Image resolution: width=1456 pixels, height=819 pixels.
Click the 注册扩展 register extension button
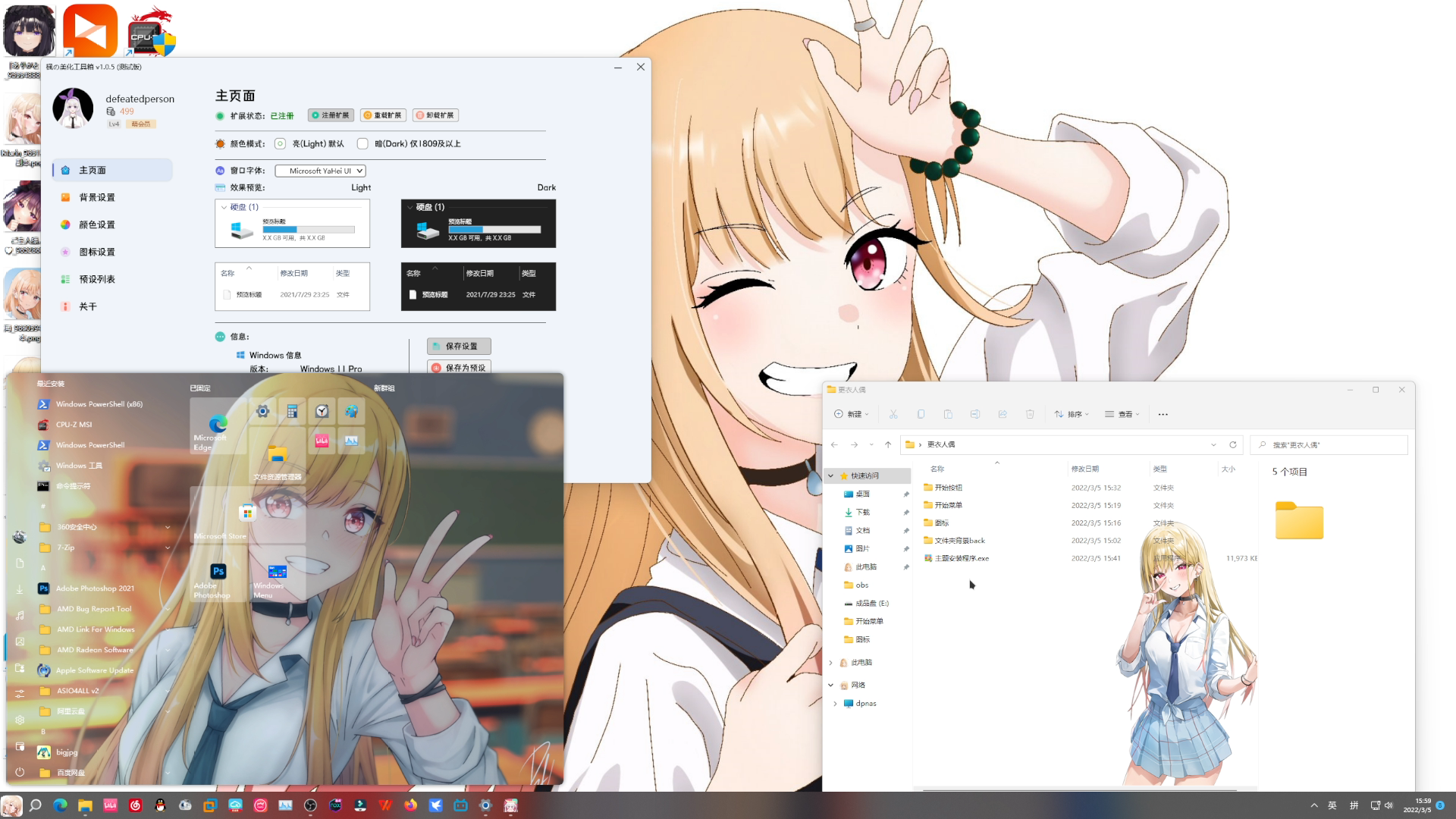331,115
